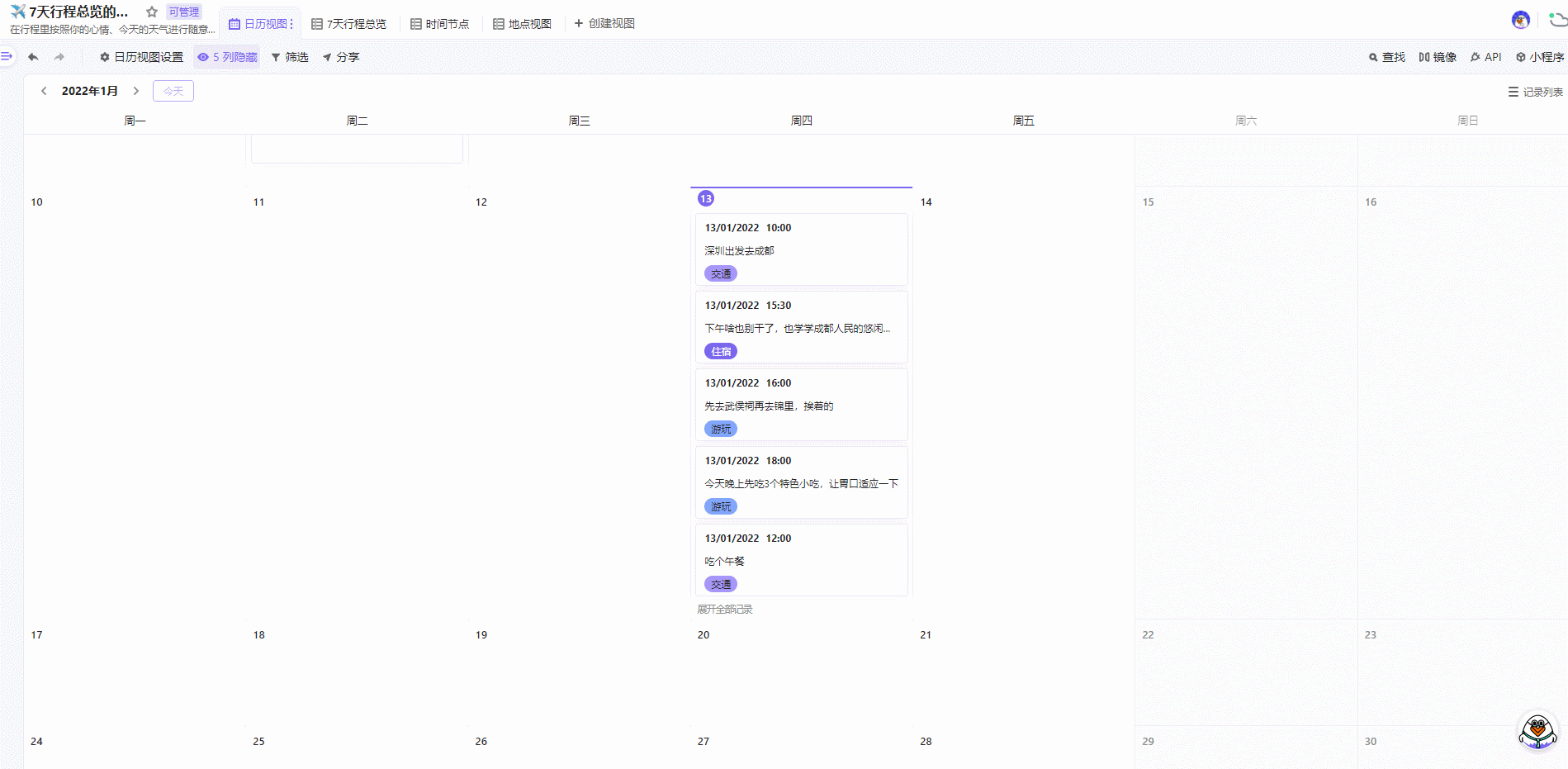Click the user avatar at top right
The height and width of the screenshot is (769, 1568).
tap(1520, 20)
